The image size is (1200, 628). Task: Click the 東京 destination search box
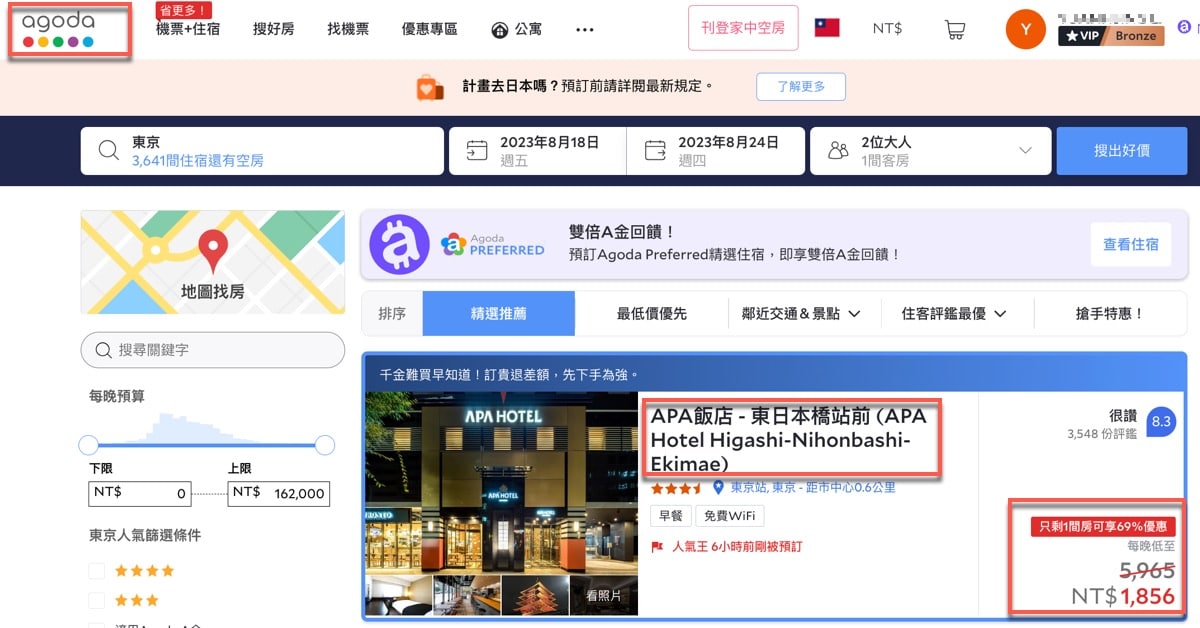[x=262, y=151]
